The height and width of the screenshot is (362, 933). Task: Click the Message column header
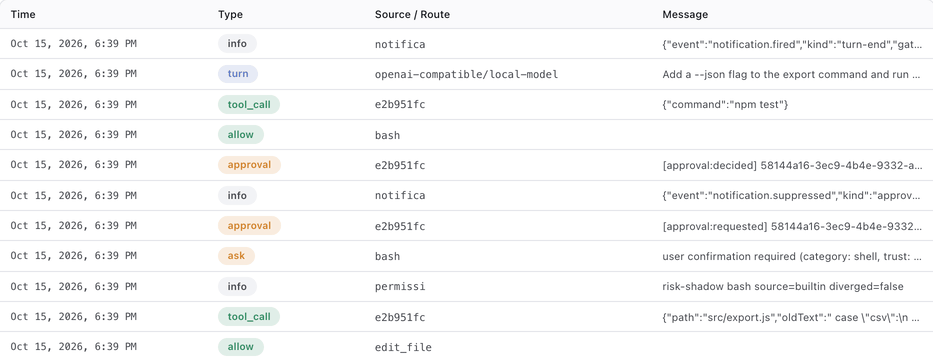pos(685,14)
